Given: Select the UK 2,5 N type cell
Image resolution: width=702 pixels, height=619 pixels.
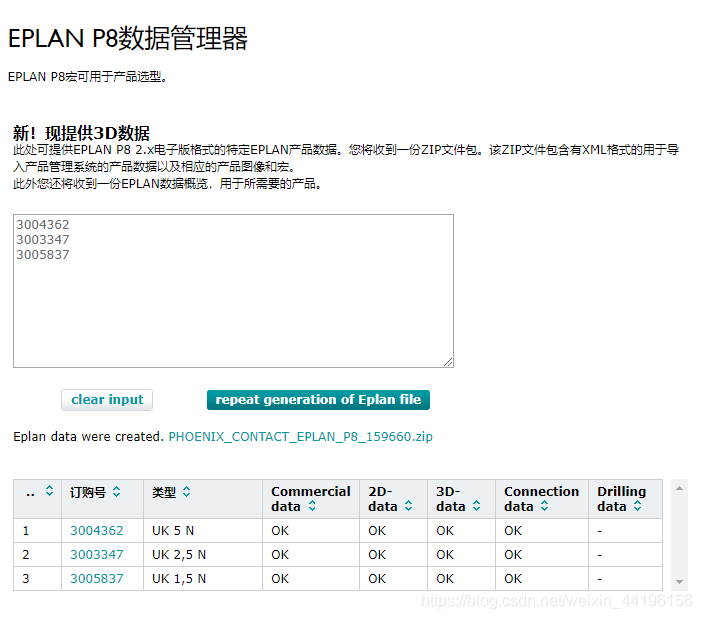Looking at the screenshot, I should point(179,555).
